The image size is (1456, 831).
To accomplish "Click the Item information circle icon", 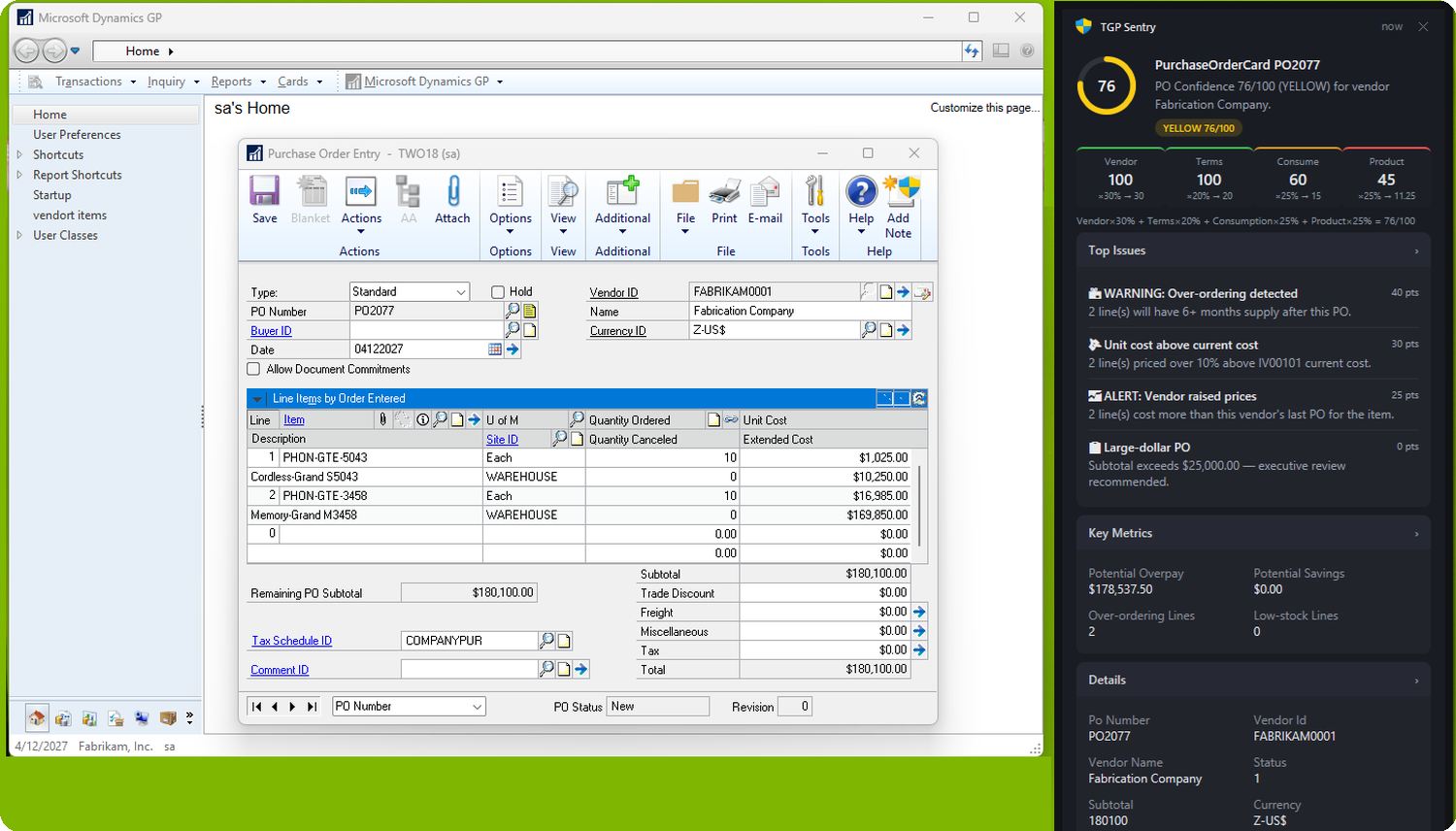I will [x=422, y=419].
